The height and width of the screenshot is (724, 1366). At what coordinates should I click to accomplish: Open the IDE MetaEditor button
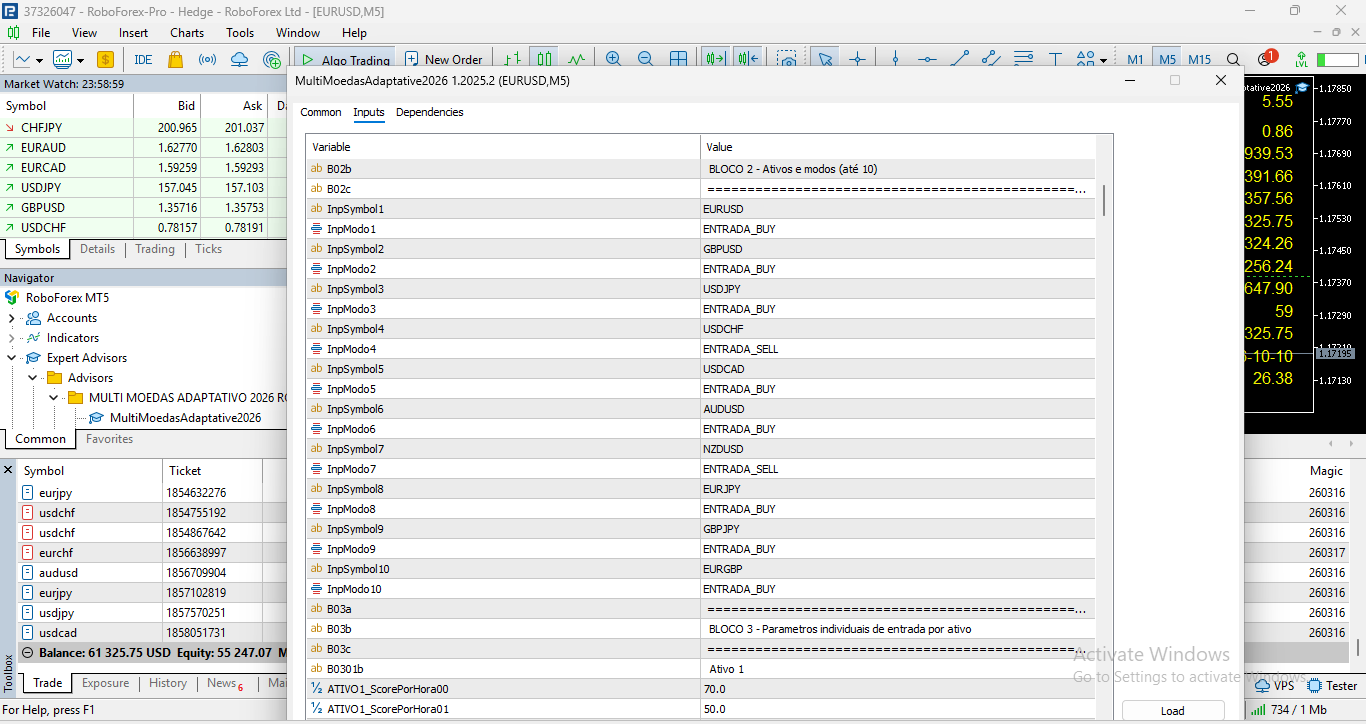143,60
